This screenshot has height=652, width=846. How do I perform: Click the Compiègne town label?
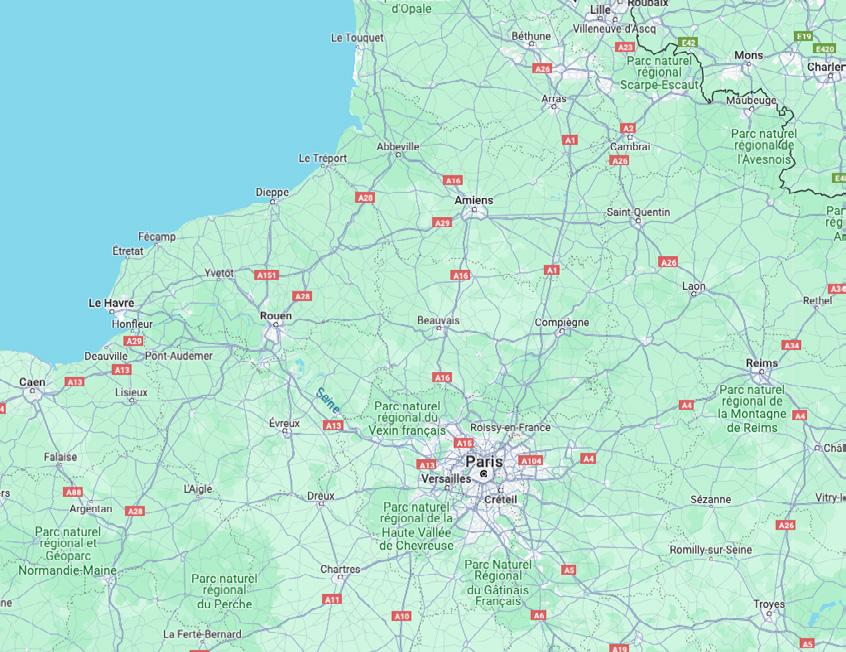pos(562,322)
